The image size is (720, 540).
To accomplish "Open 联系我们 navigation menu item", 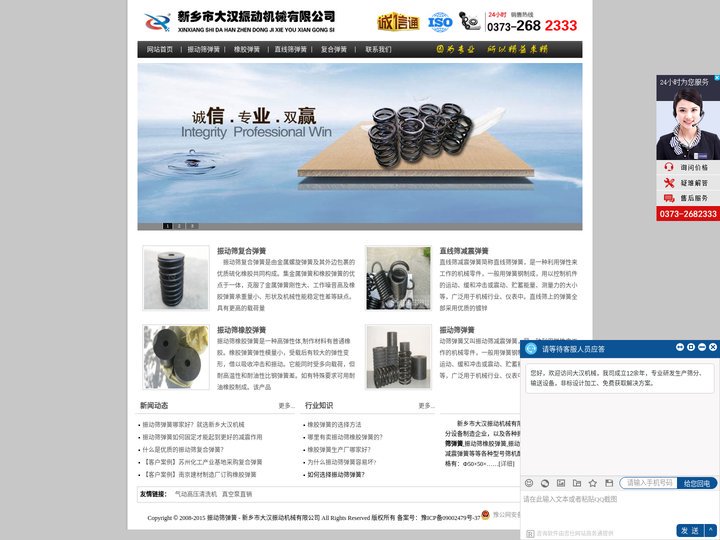I will [x=378, y=49].
